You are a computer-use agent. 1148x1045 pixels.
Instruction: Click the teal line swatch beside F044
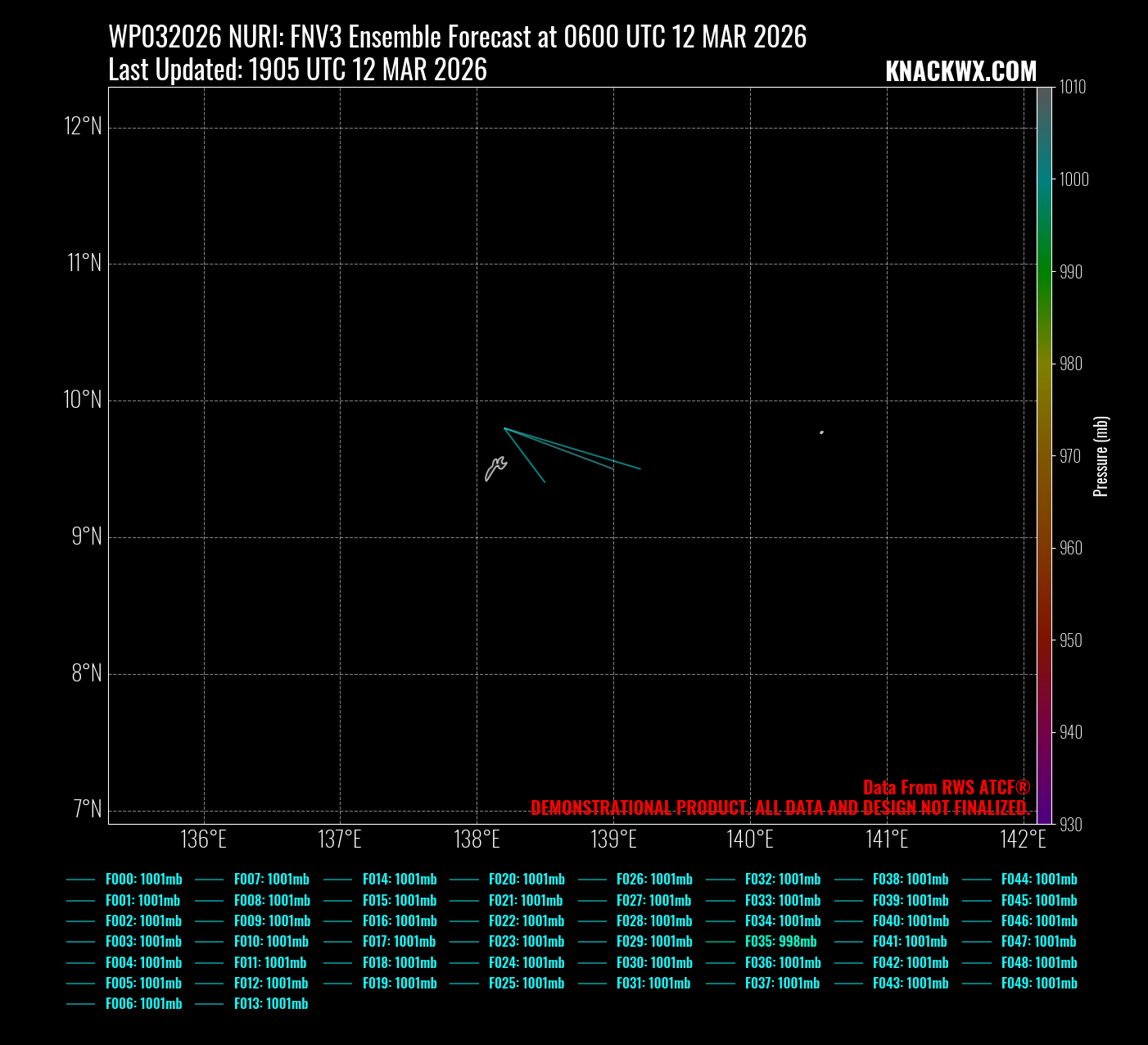pos(977,880)
